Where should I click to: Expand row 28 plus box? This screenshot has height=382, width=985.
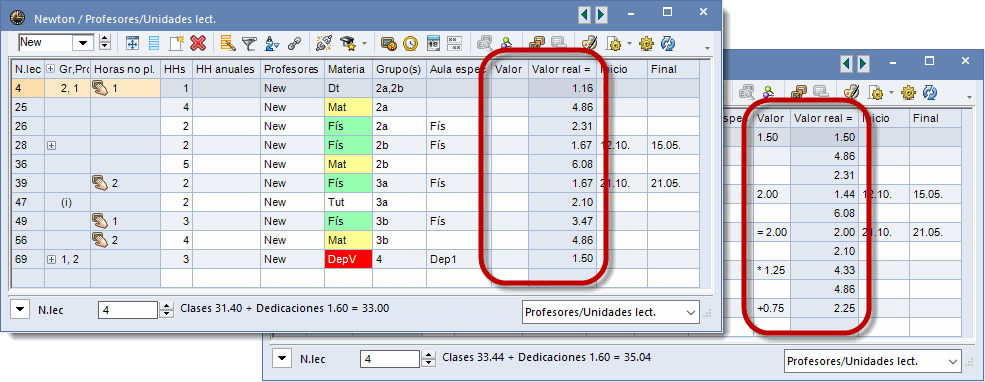pyautogui.click(x=52, y=145)
